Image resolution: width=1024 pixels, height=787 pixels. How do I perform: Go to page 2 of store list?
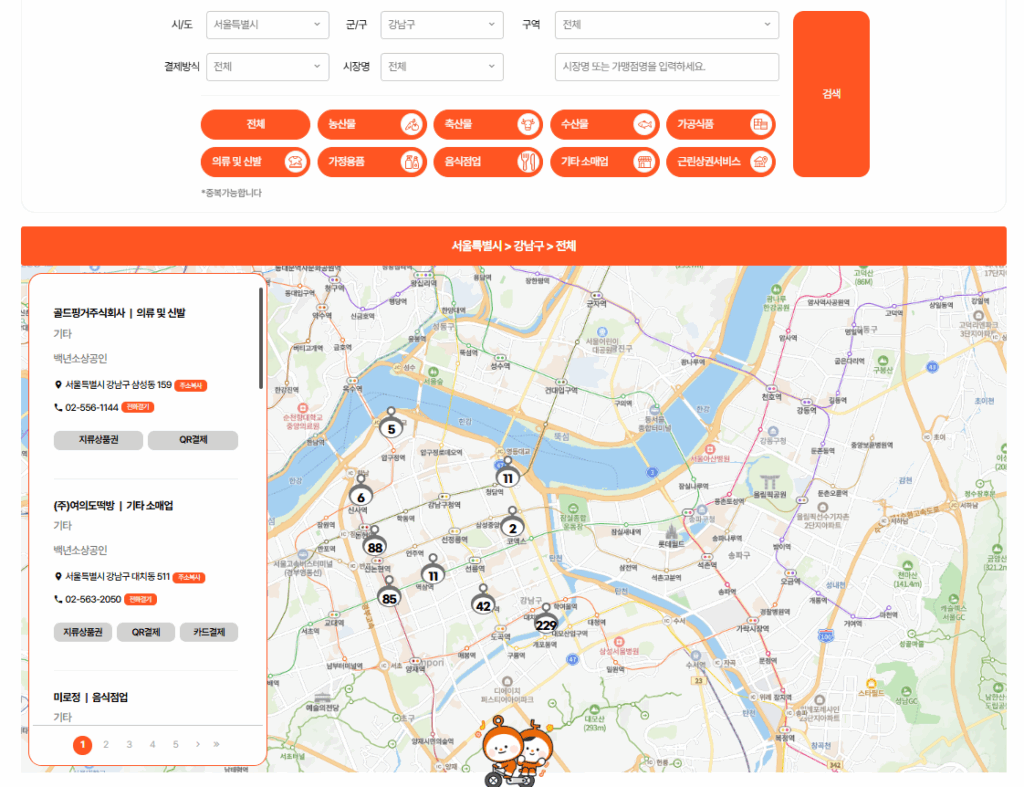click(106, 744)
